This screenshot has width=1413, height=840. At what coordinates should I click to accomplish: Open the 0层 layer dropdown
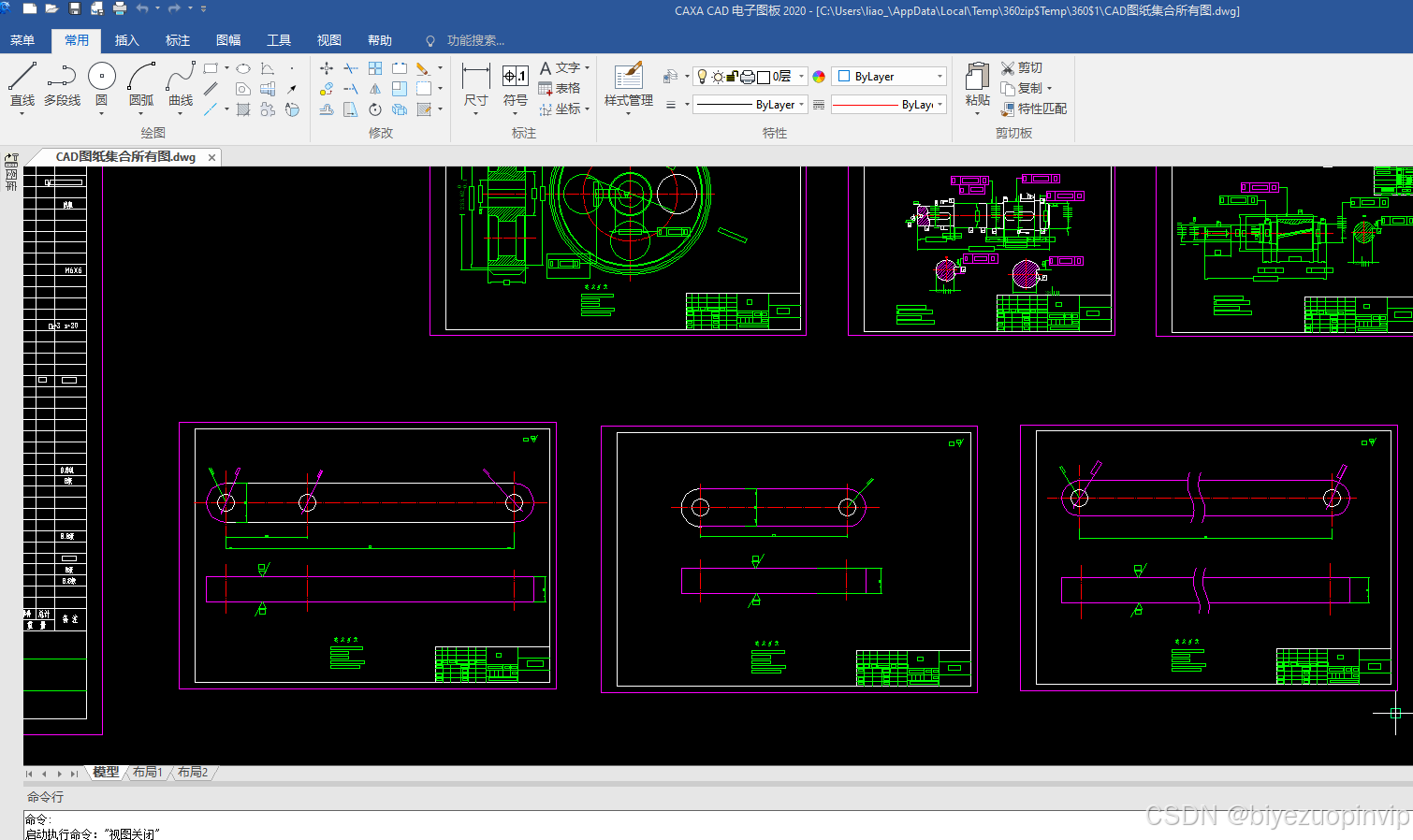point(801,77)
